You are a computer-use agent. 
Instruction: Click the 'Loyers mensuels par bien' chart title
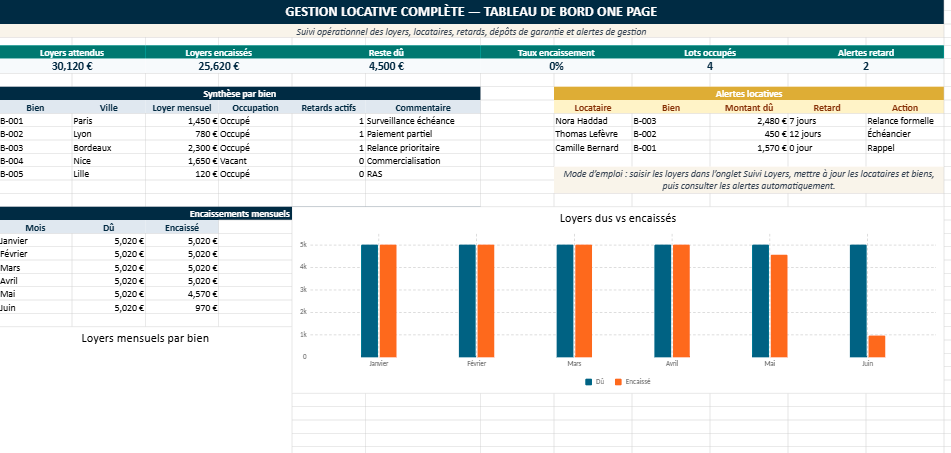[x=145, y=338]
